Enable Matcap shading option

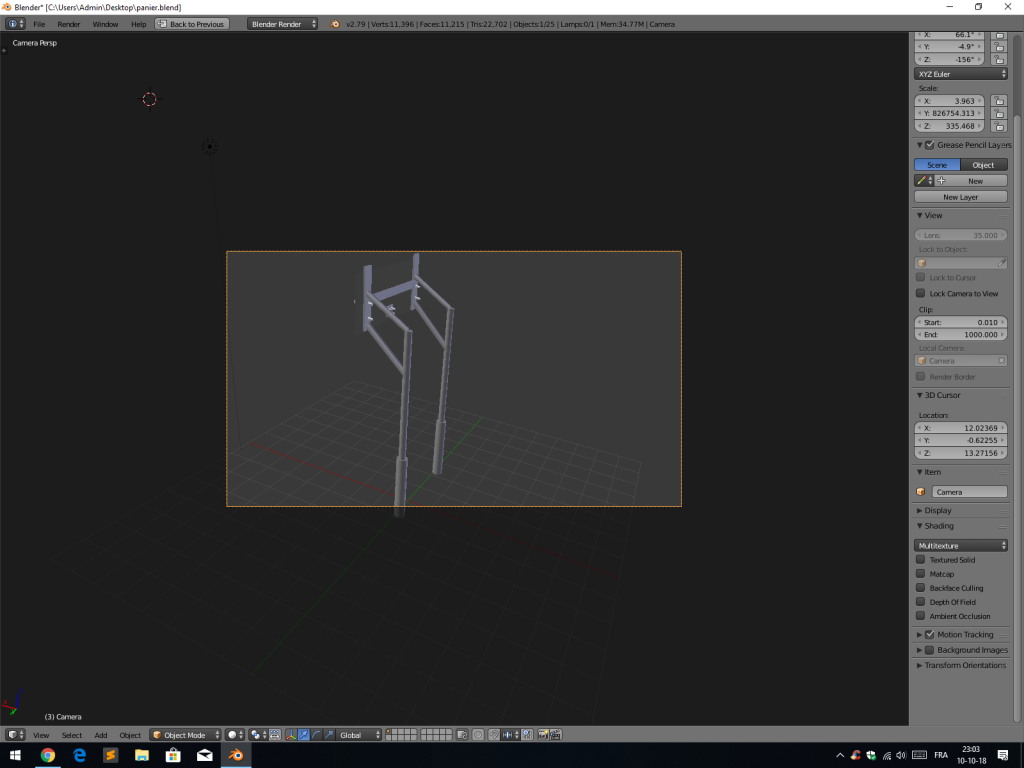pyautogui.click(x=920, y=574)
